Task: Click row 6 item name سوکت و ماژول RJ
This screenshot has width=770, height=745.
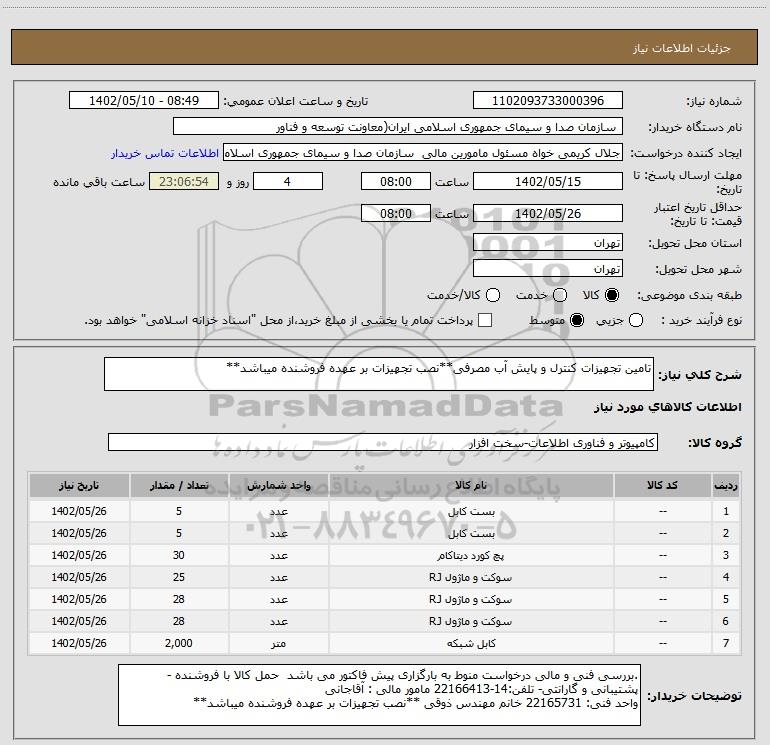Action: coord(471,621)
